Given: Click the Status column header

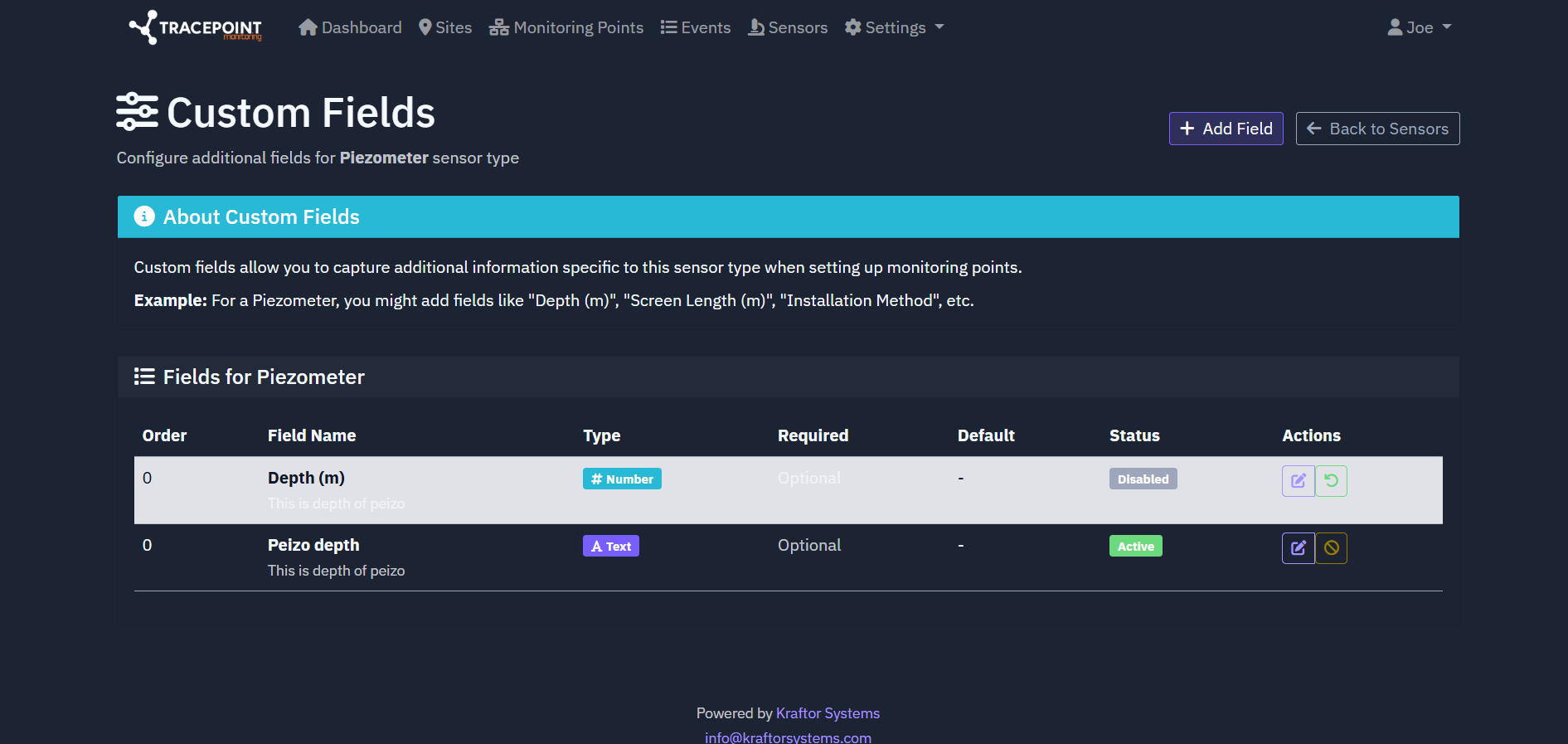Looking at the screenshot, I should (1134, 435).
